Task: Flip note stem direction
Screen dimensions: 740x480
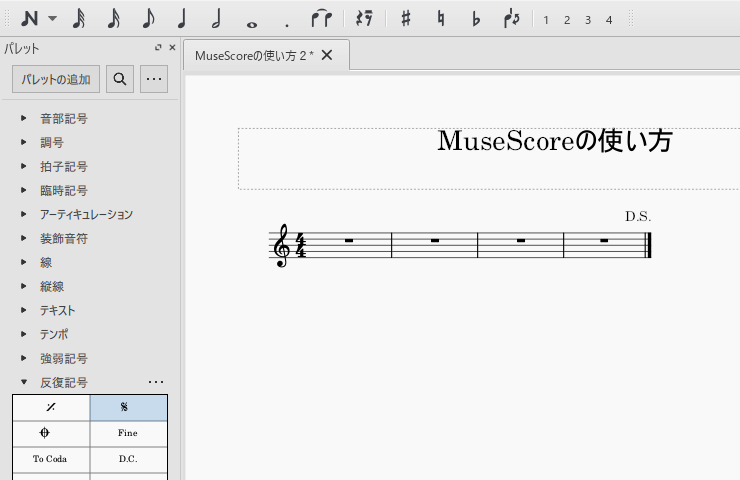Action: [x=512, y=19]
